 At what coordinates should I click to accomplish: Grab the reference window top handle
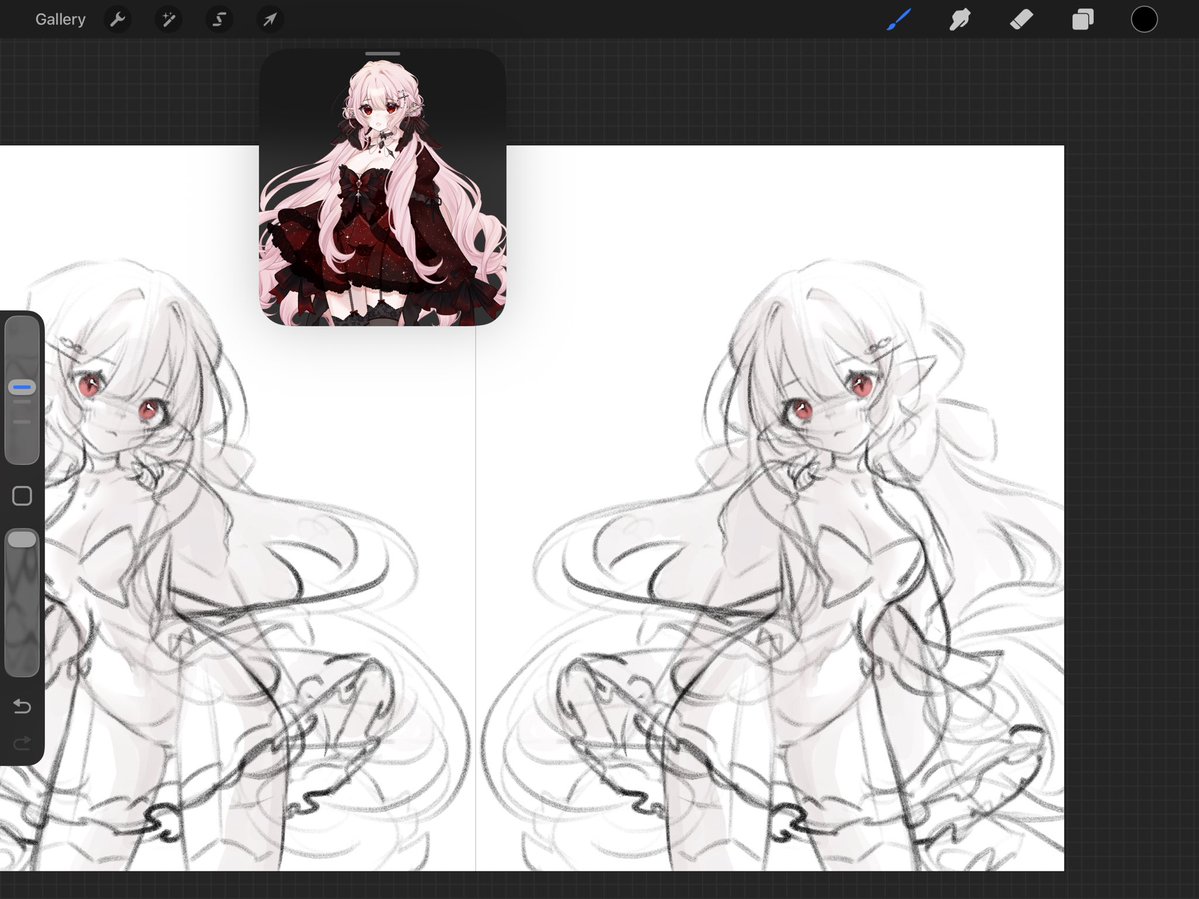(382, 54)
